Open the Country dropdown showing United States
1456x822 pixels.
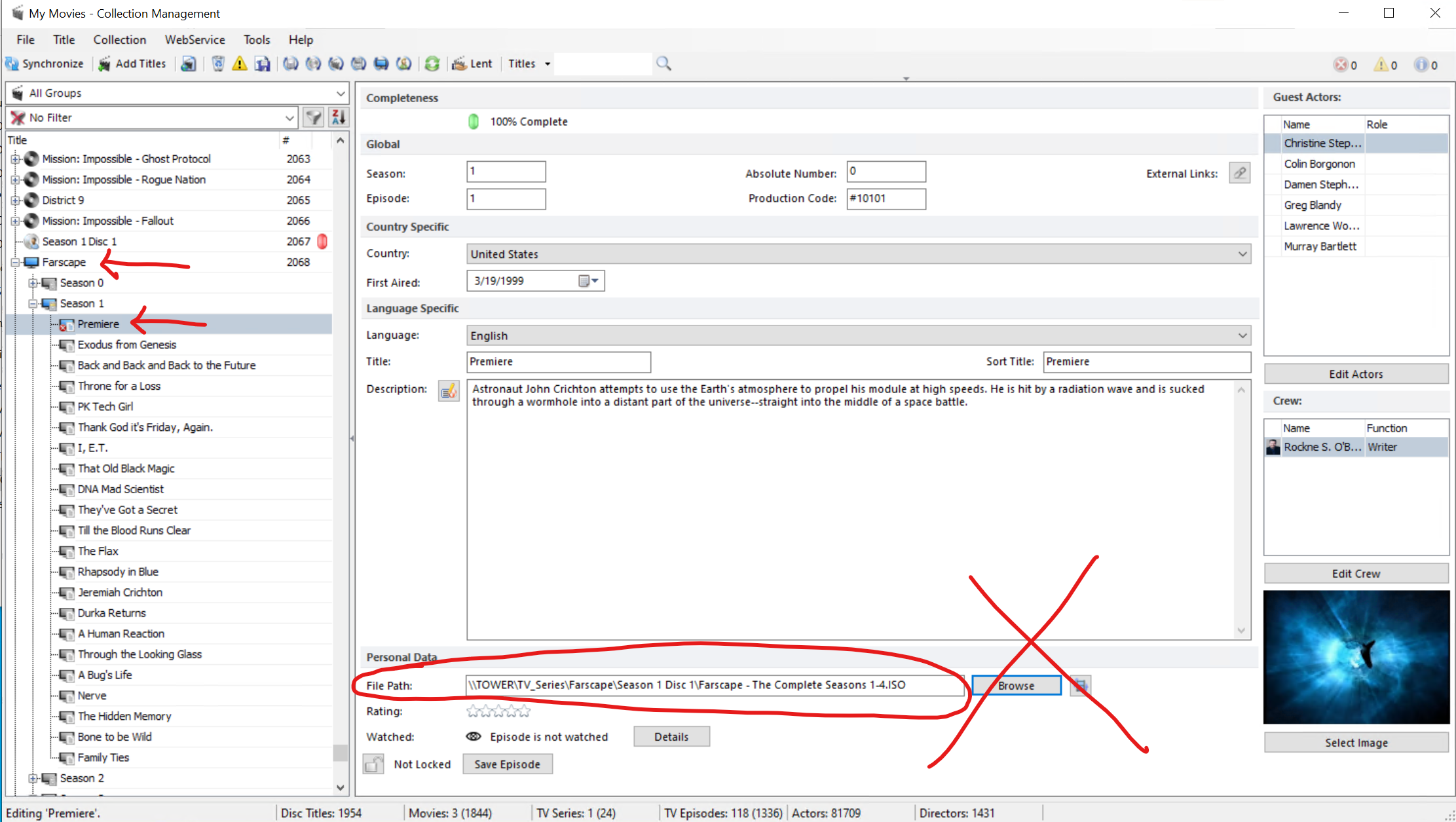[x=859, y=254]
